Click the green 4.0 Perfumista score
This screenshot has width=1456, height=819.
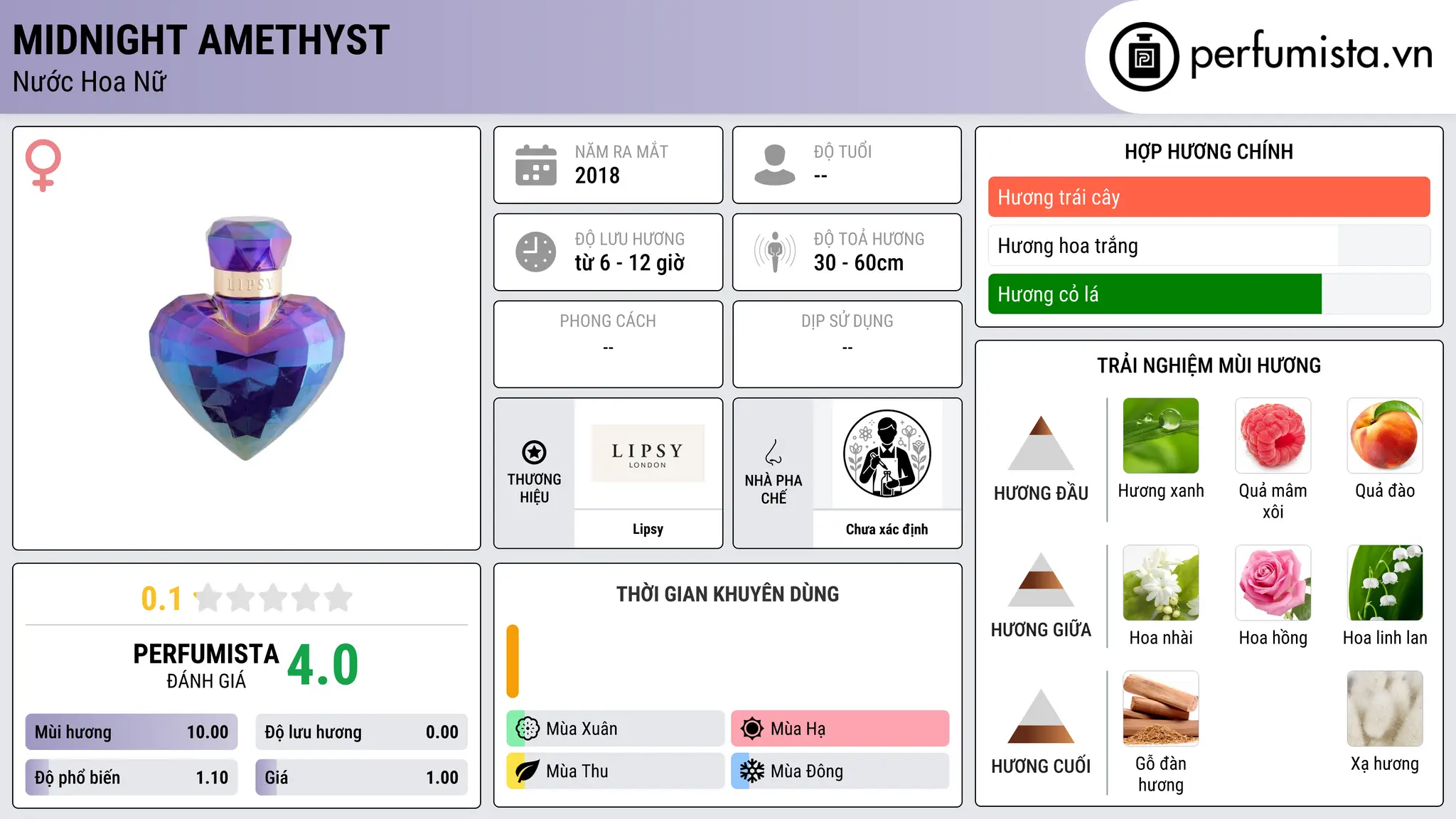pyautogui.click(x=323, y=665)
